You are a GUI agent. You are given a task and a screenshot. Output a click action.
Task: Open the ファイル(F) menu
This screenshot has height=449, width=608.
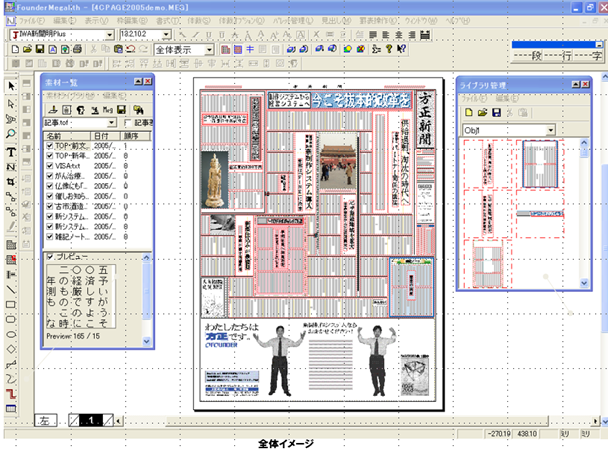(31, 21)
